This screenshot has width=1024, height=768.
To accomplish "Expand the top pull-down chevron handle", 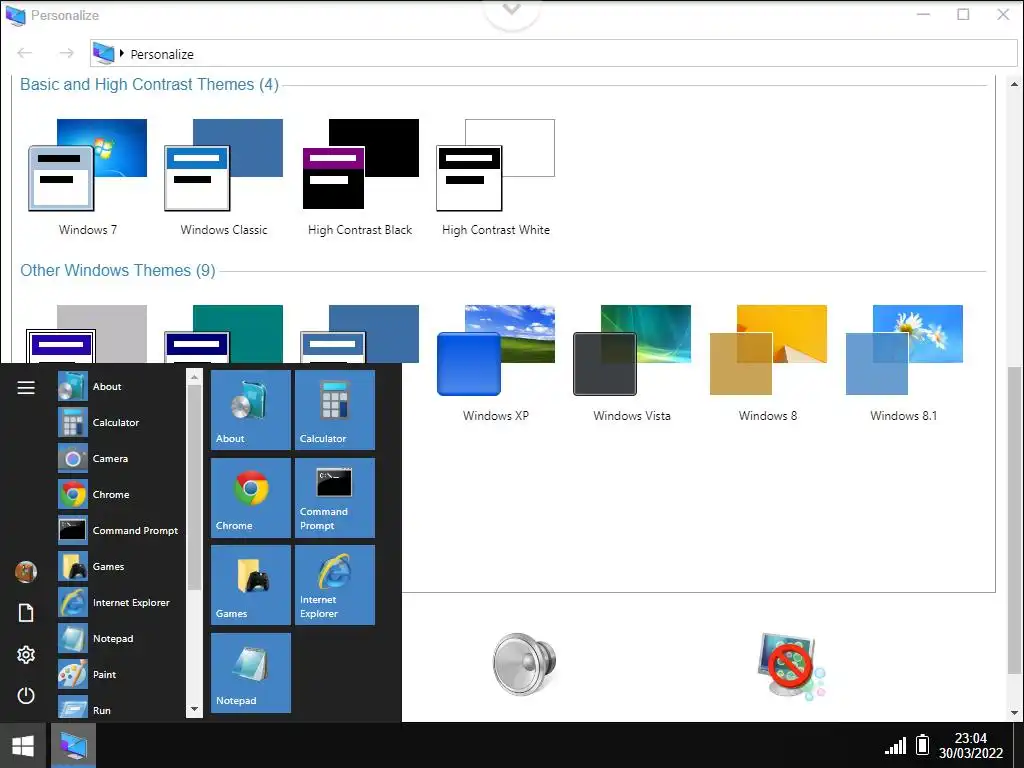I will pyautogui.click(x=512, y=12).
